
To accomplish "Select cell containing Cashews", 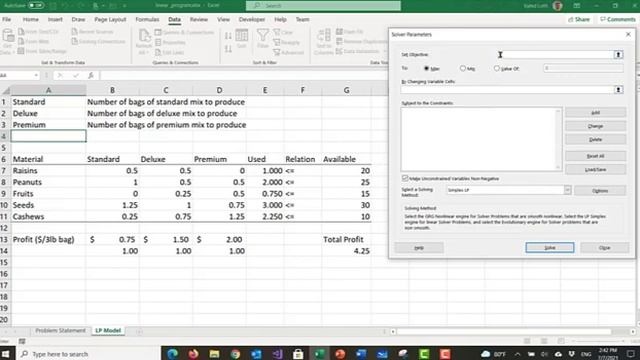I will point(48,217).
